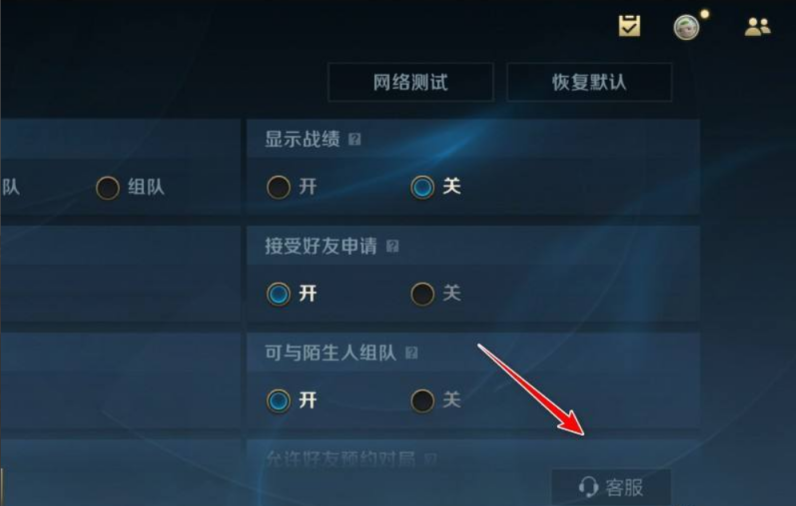Select 关 radio under 接受好友申请
This screenshot has width=796, height=506.
pyautogui.click(x=422, y=294)
